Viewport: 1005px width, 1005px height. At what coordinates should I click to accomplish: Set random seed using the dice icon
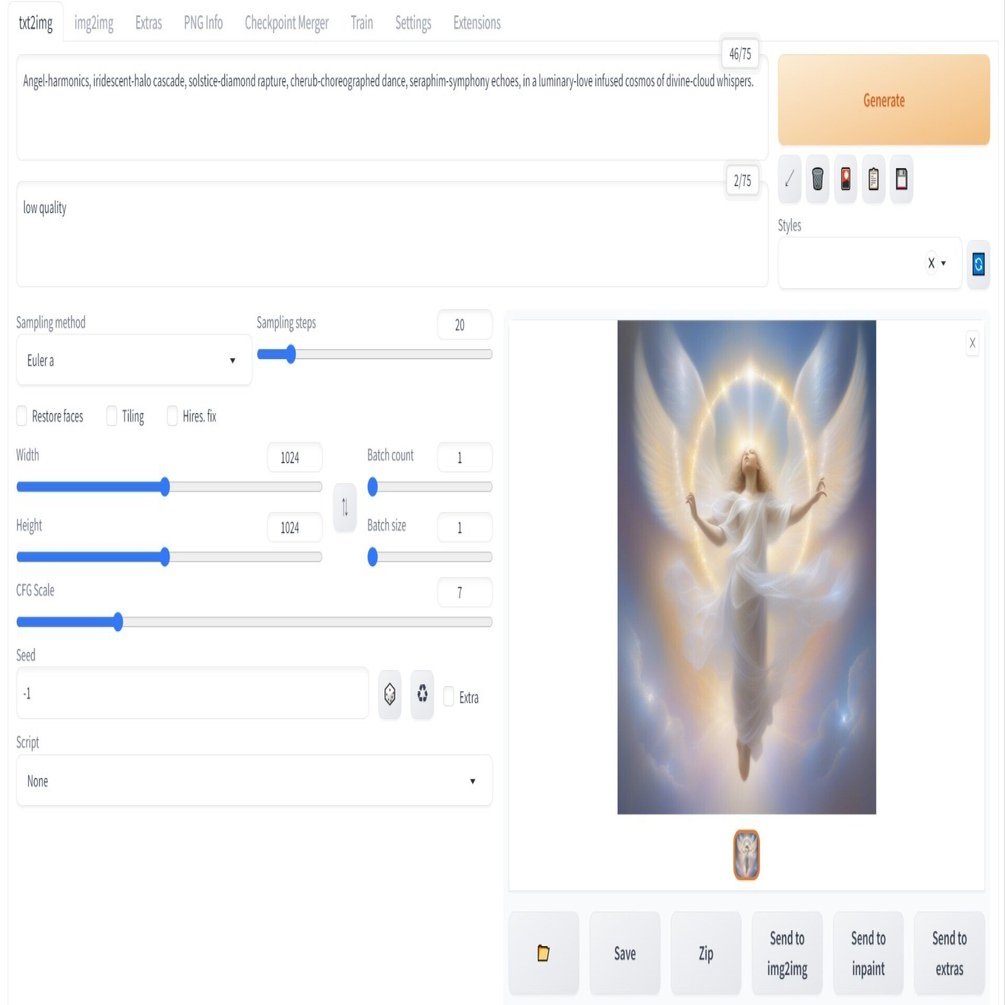(389, 693)
